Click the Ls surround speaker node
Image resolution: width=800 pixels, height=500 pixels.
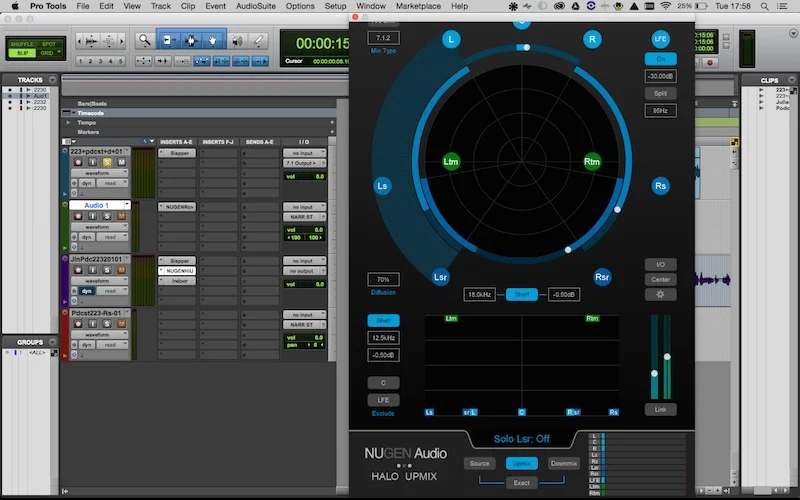[x=382, y=186]
